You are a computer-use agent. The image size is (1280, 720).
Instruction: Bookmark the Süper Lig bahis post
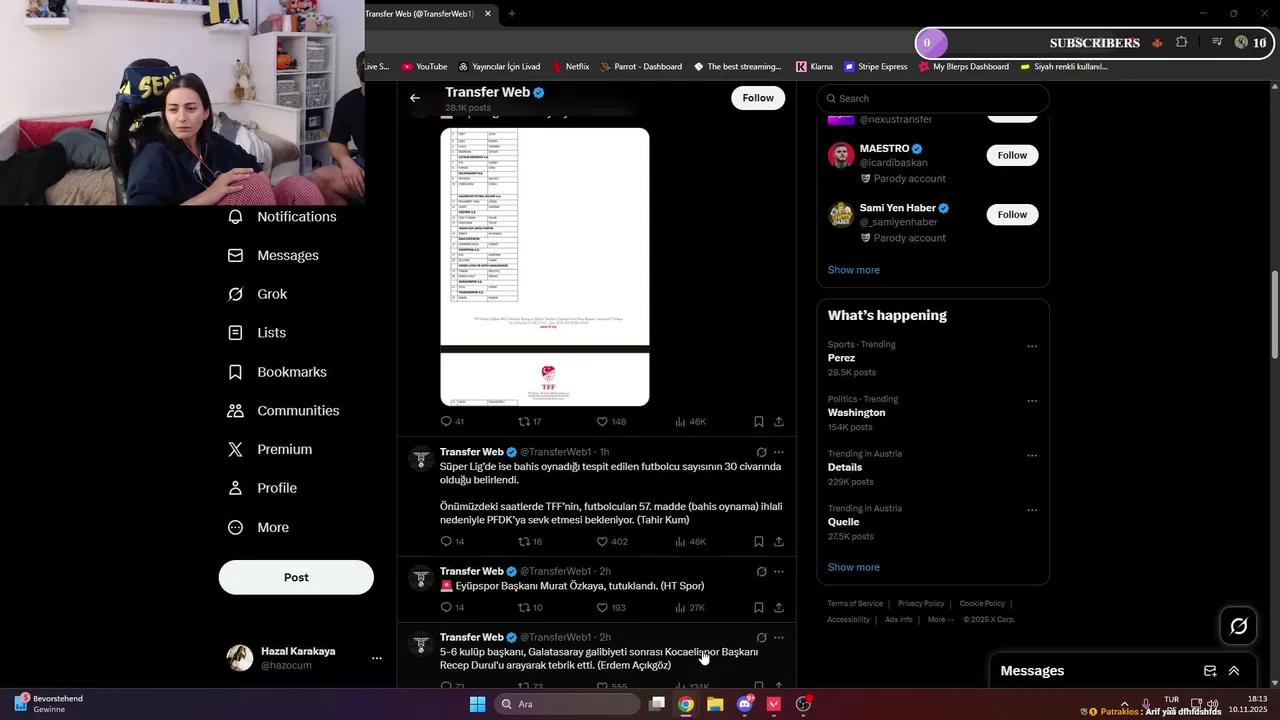pyautogui.click(x=759, y=542)
